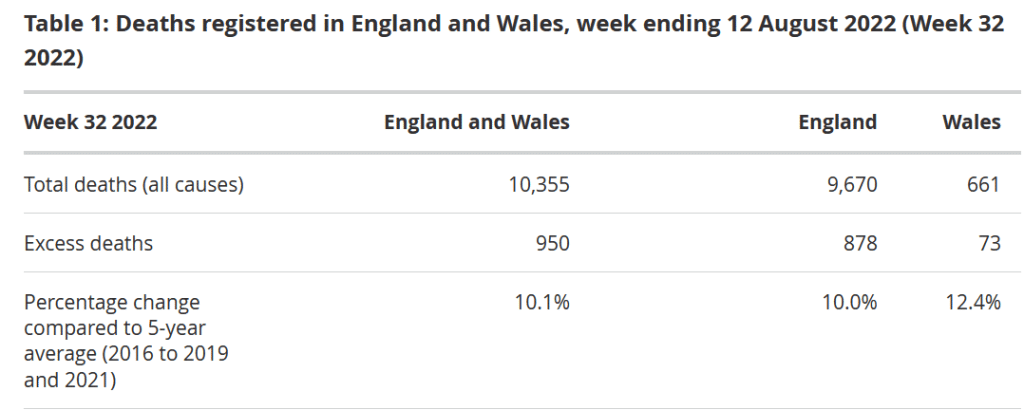Click the 'England' column header

click(837, 122)
